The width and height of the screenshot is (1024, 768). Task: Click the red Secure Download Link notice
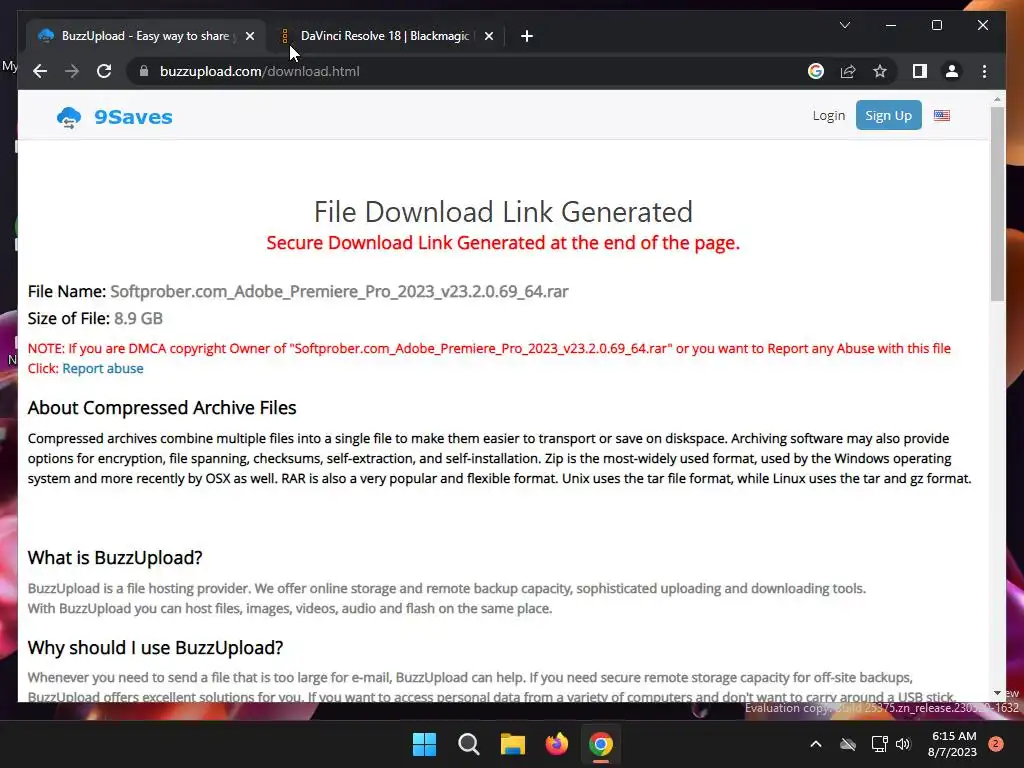[x=503, y=243]
